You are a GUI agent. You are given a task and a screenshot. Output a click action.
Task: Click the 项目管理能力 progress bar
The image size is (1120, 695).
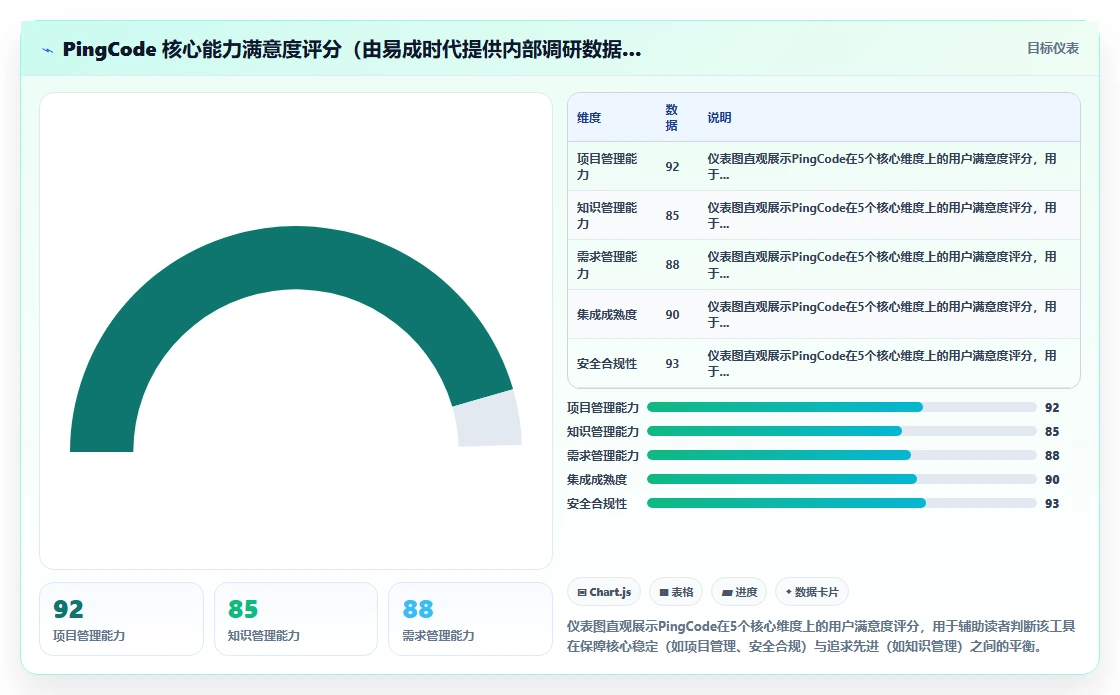click(x=841, y=407)
